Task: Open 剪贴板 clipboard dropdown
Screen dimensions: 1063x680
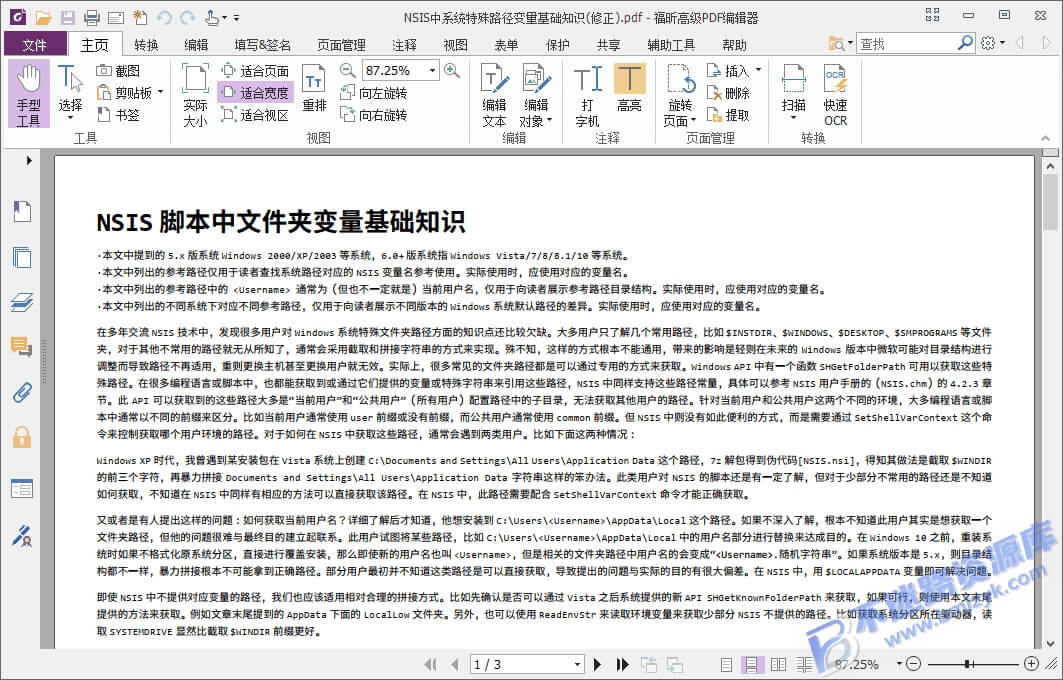Action: (x=161, y=92)
